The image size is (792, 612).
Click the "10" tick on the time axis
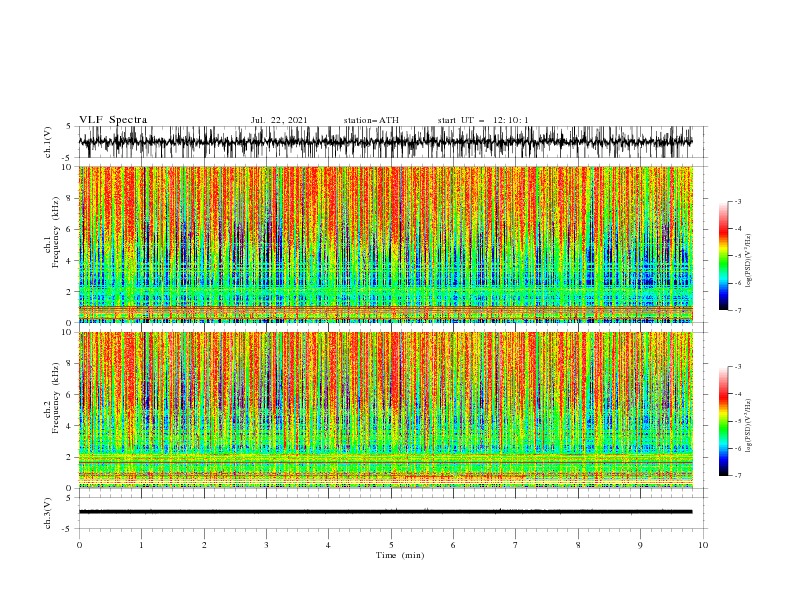coord(703,545)
